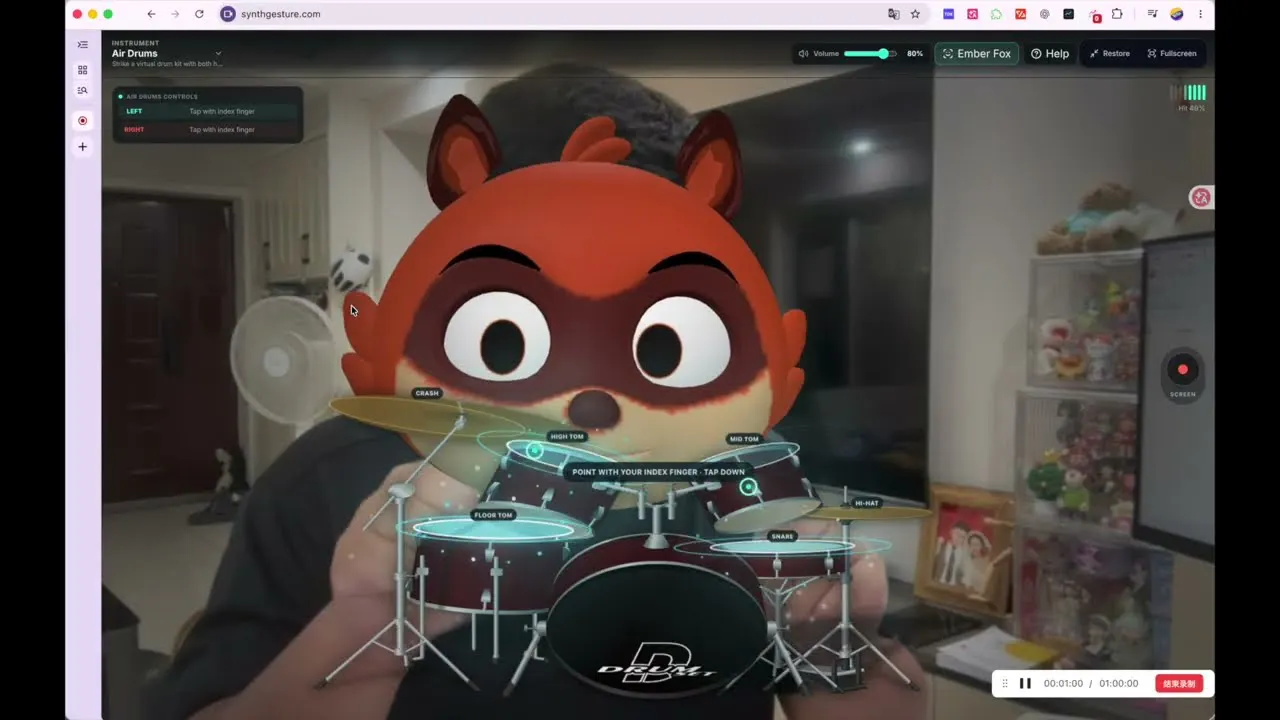Click the blue-purple extension icon in toolbar
Image resolution: width=1280 pixels, height=720 pixels.
949,14
